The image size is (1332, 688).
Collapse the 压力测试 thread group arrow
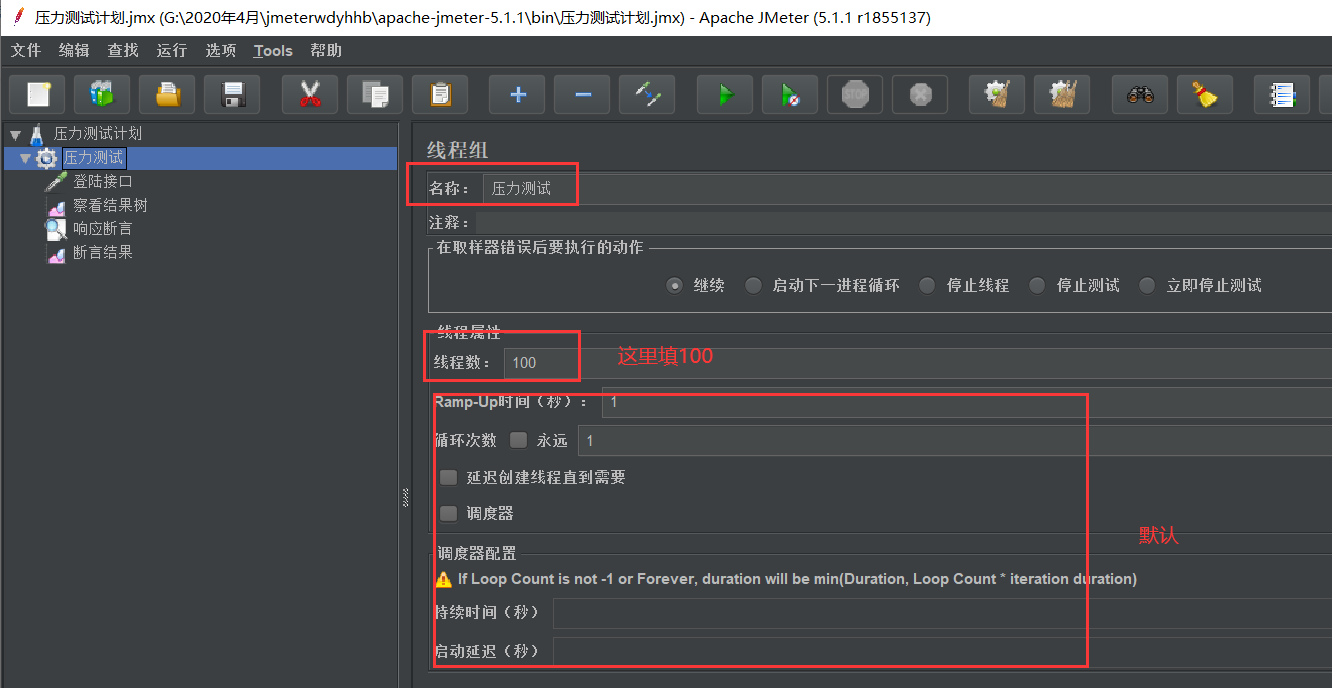click(x=25, y=158)
